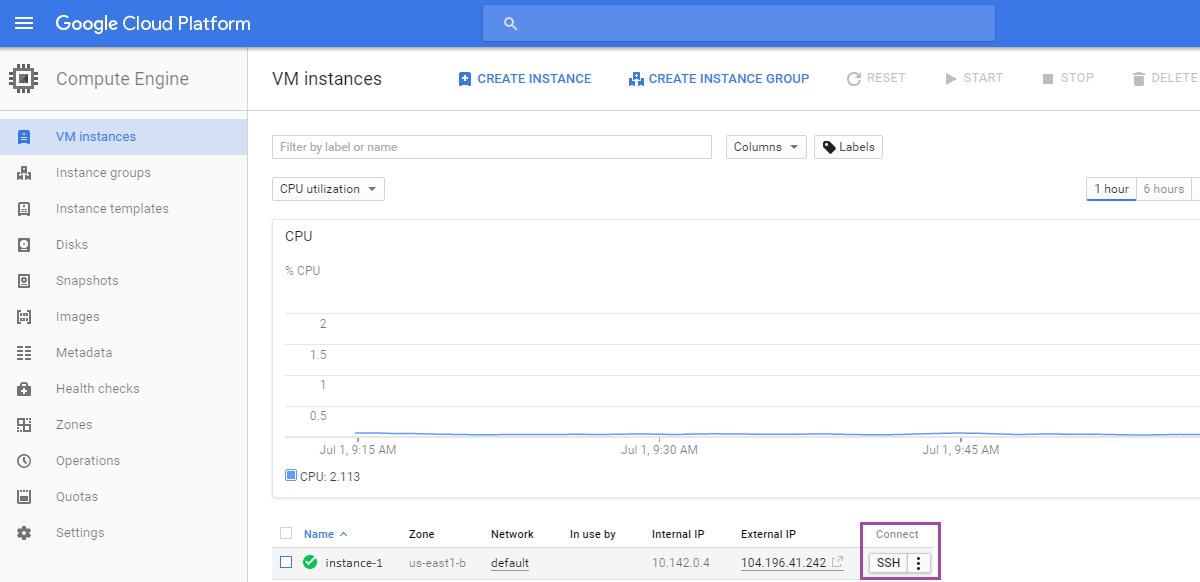Click the DELETE button
This screenshot has width=1200, height=582.
1165,78
